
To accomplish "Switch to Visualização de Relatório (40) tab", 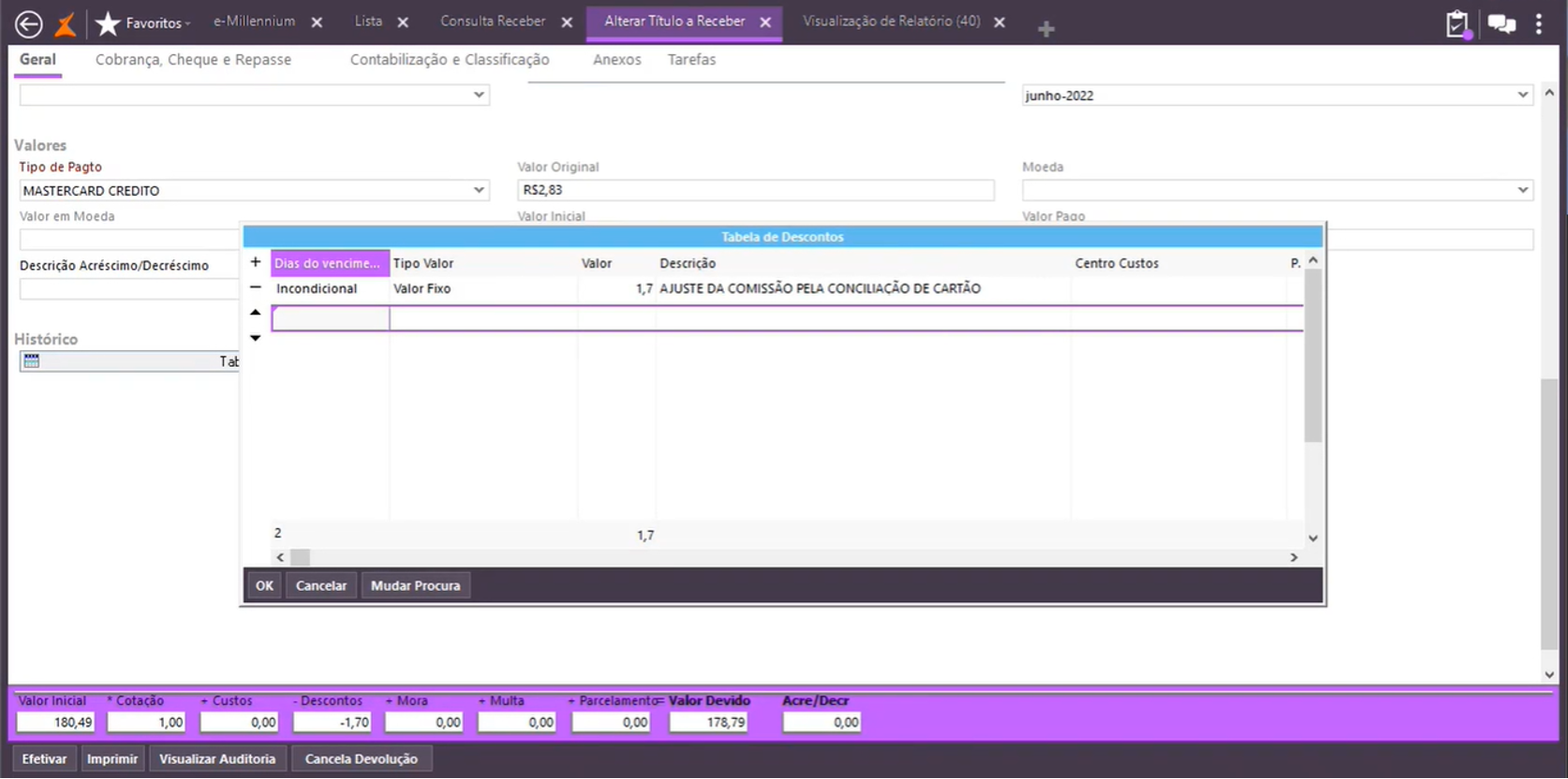I will 892,22.
